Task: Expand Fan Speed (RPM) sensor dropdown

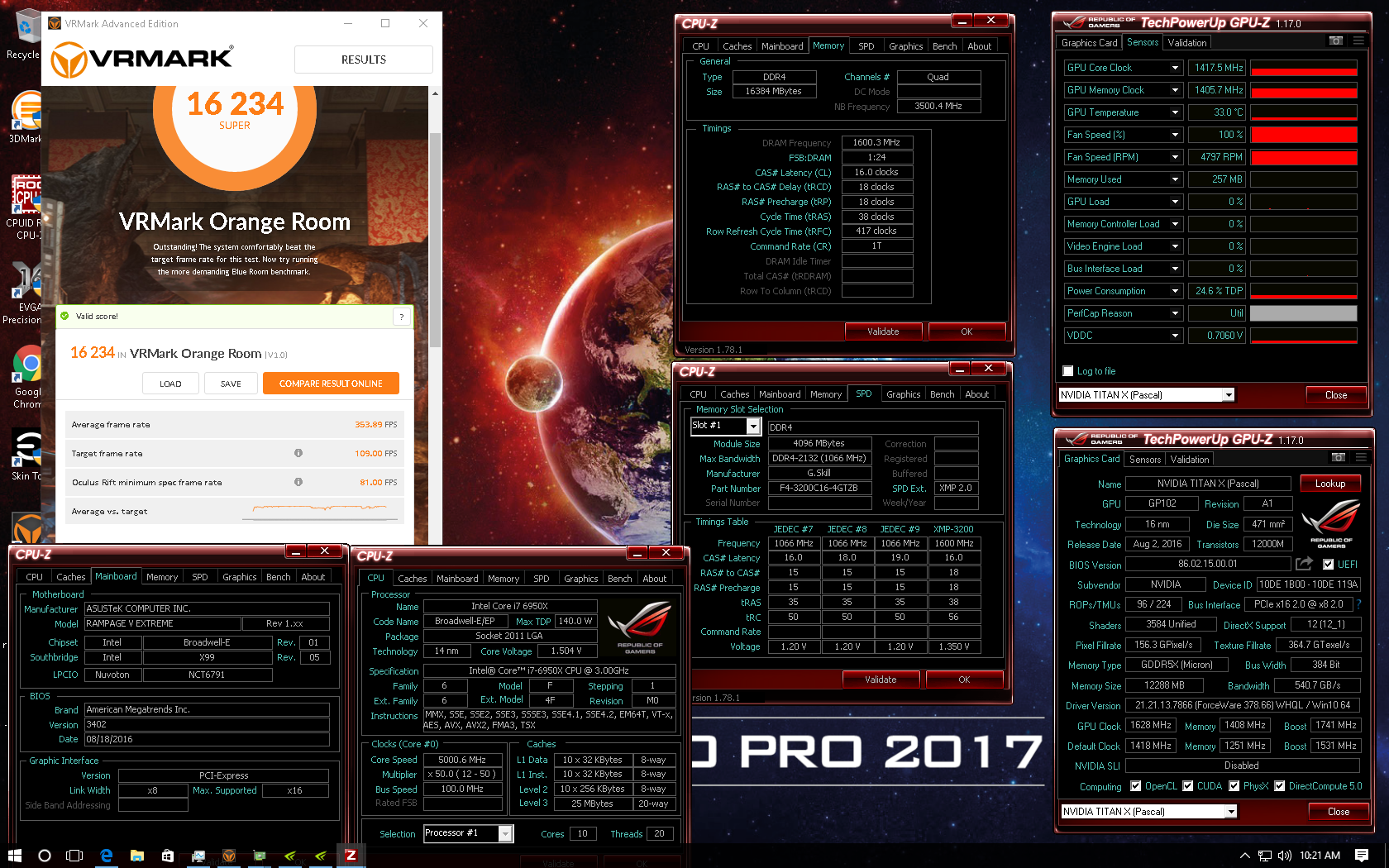Action: coord(1175,157)
